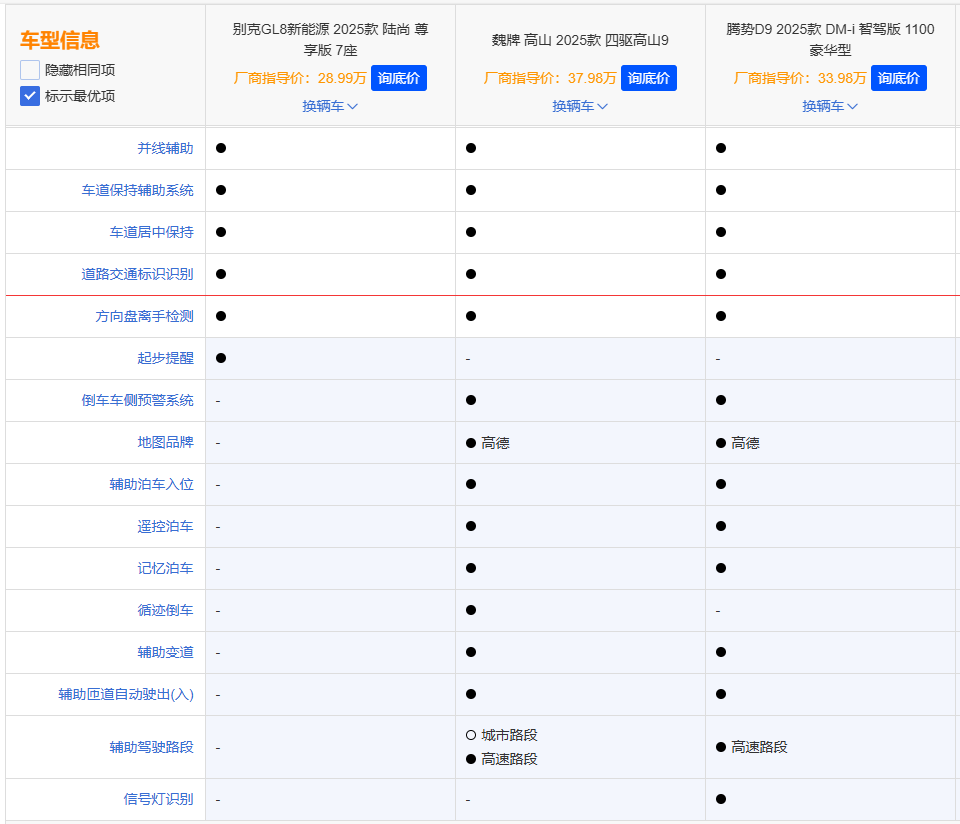Open 换辆车 dropdown under 魏牌 高山
Image resolution: width=960 pixels, height=824 pixels.
580,107
